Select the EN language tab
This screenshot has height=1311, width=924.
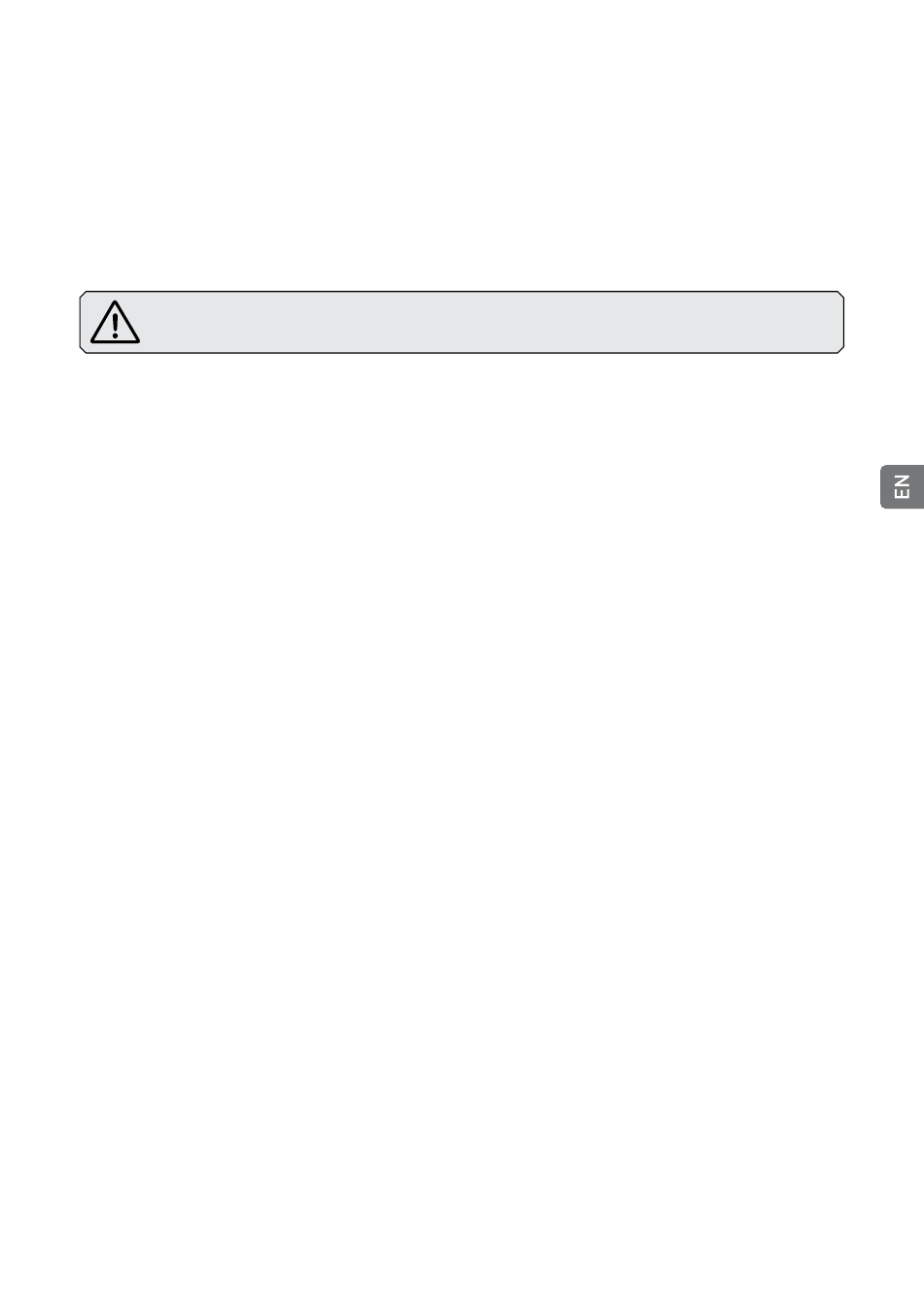[903, 486]
